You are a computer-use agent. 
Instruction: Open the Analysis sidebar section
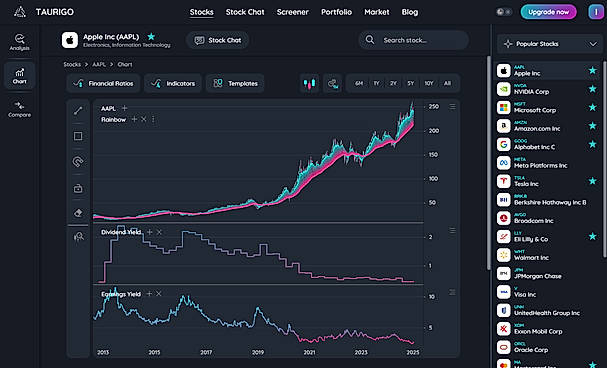[19, 42]
